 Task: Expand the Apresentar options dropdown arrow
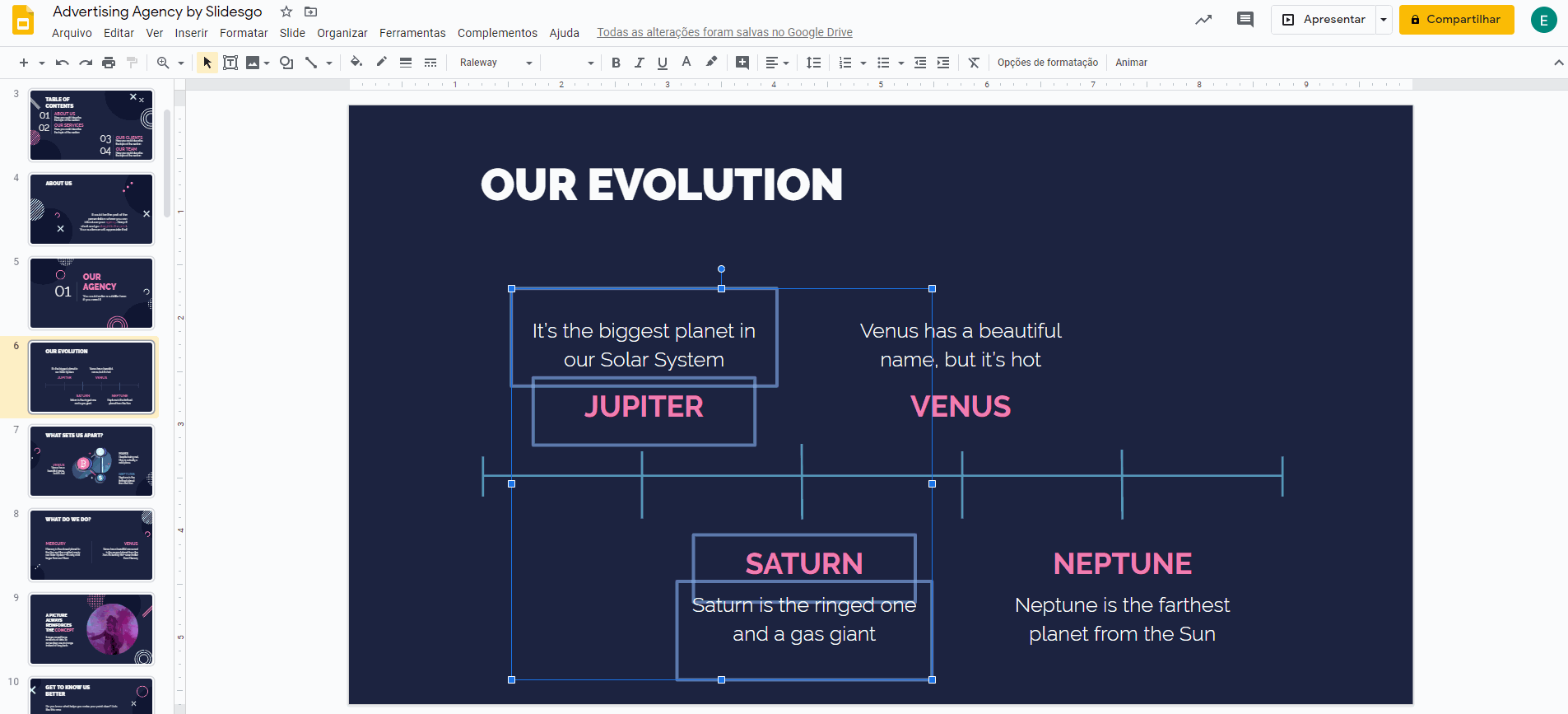pos(1384,20)
